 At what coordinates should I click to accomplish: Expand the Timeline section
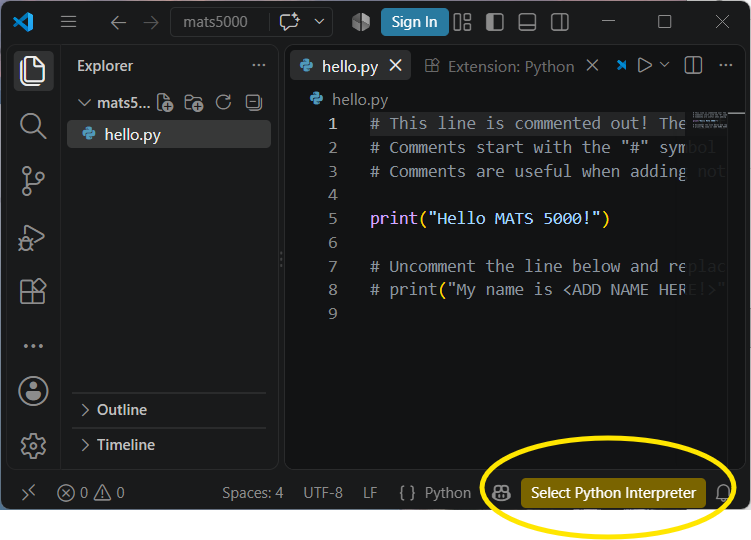coord(169,445)
